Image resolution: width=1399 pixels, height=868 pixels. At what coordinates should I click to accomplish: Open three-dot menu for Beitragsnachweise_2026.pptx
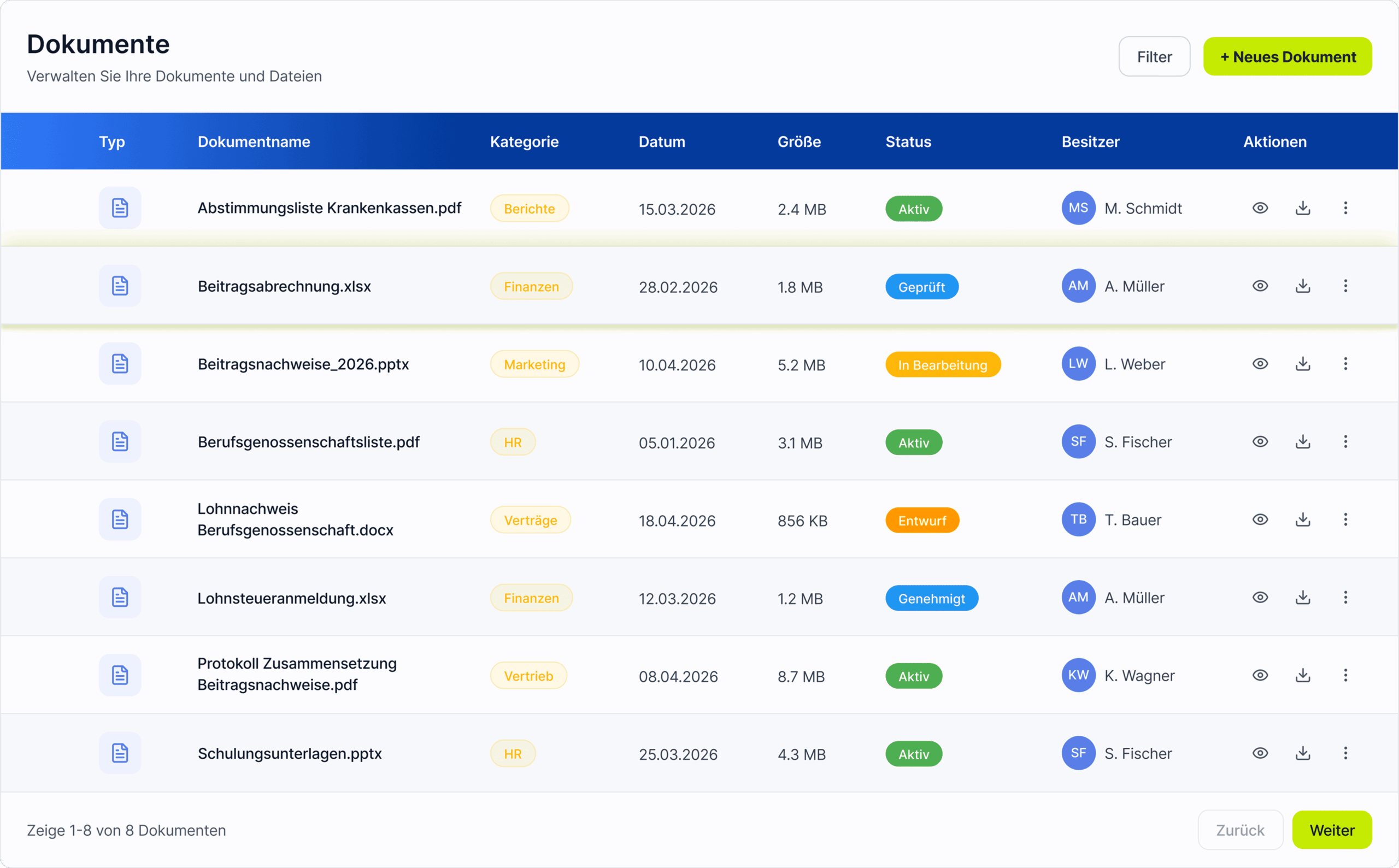(1345, 364)
